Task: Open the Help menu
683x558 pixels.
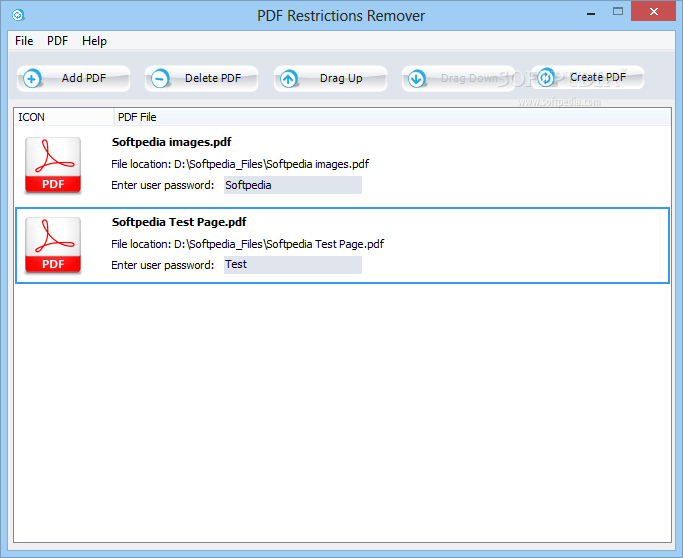Action: click(95, 41)
